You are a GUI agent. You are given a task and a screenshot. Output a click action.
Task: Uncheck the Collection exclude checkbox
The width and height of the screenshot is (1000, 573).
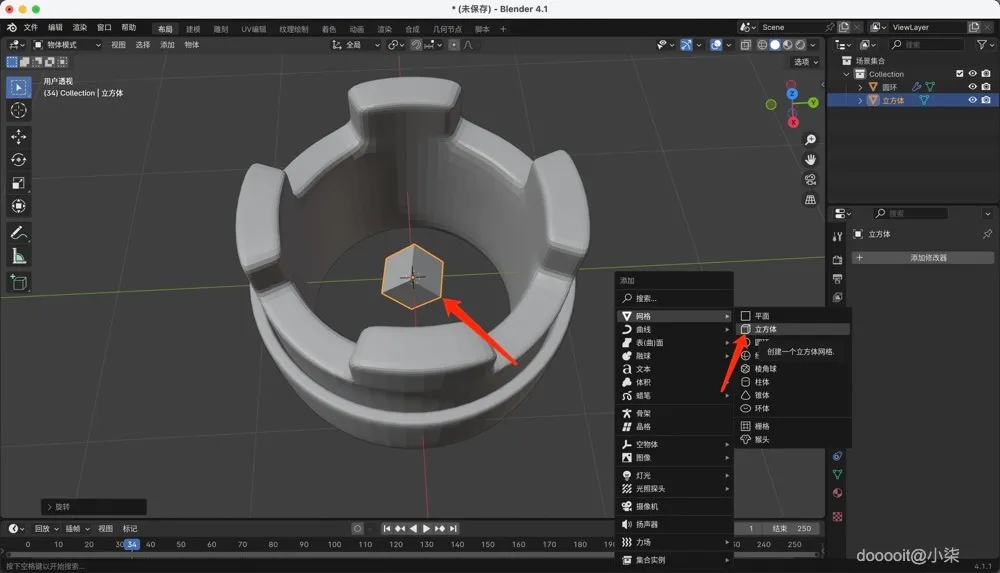coord(960,74)
